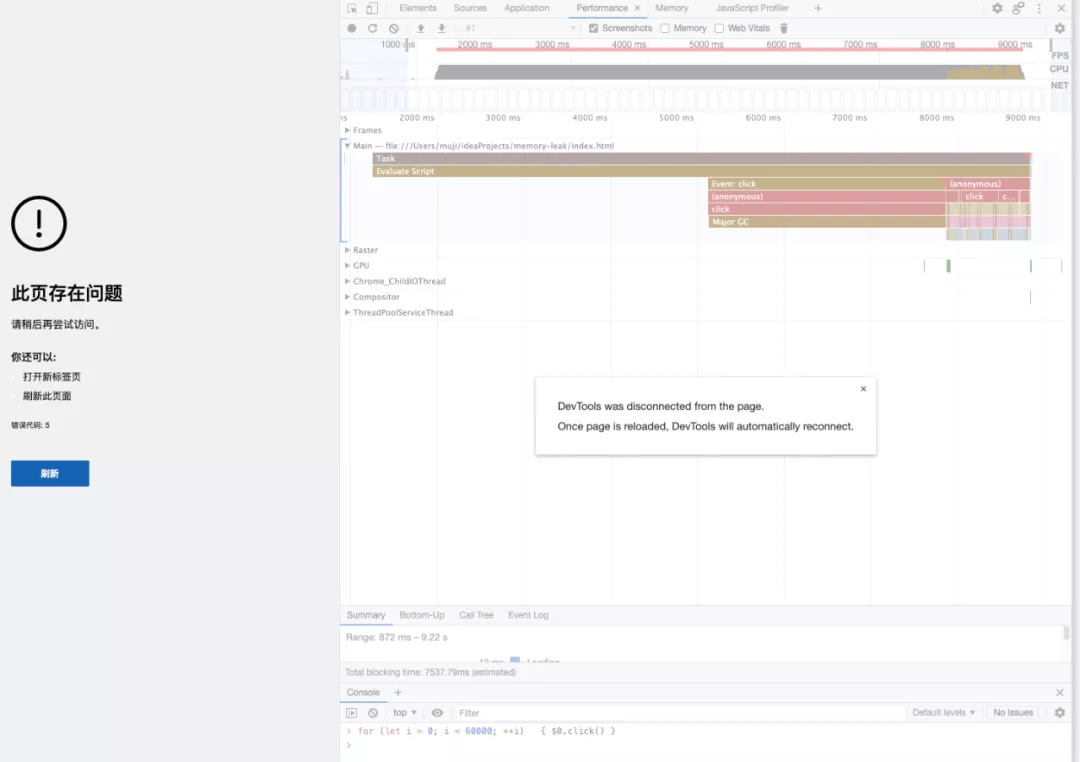Screen dimensions: 1080x762
Task: Save the profile with the download icon
Action: tap(442, 28)
